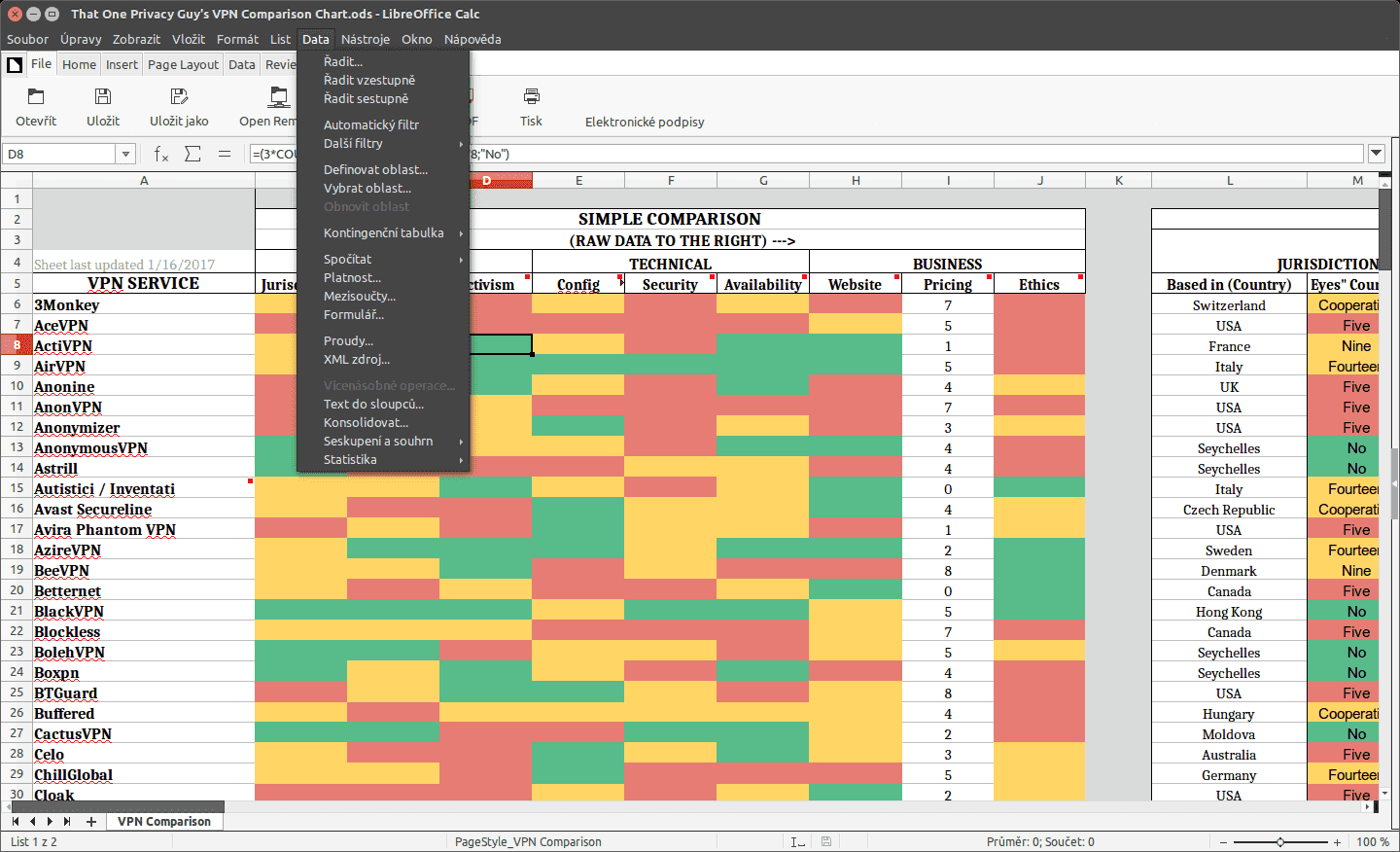Viewport: 1400px width, 852px height.
Task: Go to next sheet using the arrow
Action: point(50,822)
